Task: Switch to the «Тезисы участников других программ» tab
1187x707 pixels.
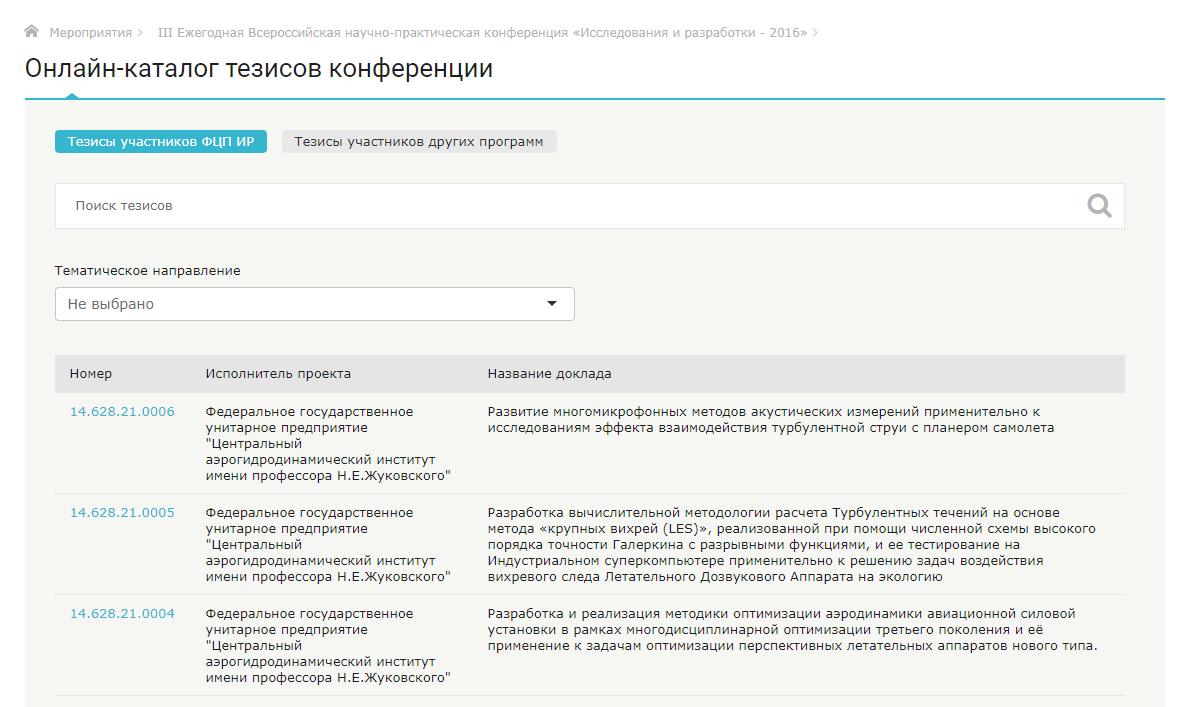Action: coord(419,142)
